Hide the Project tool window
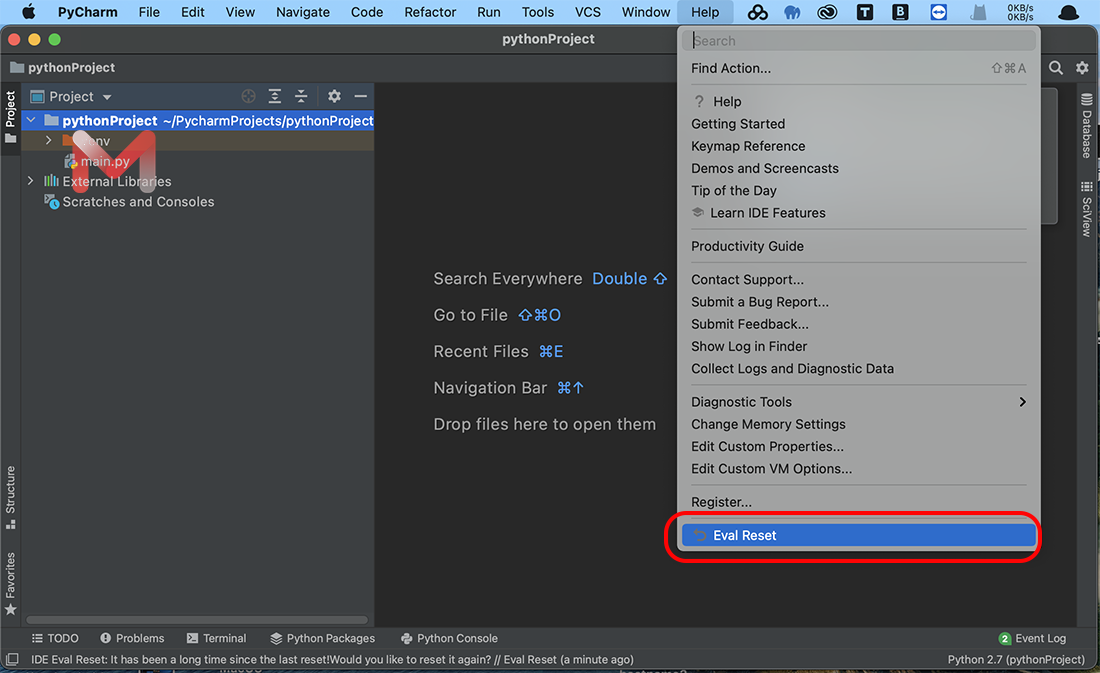 pyautogui.click(x=361, y=96)
